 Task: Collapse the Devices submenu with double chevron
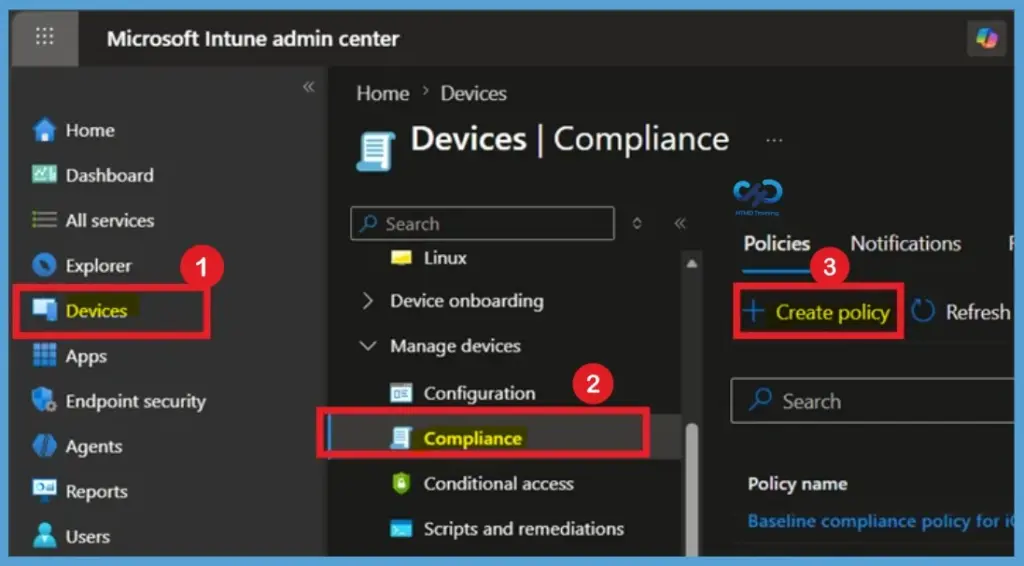coord(680,224)
